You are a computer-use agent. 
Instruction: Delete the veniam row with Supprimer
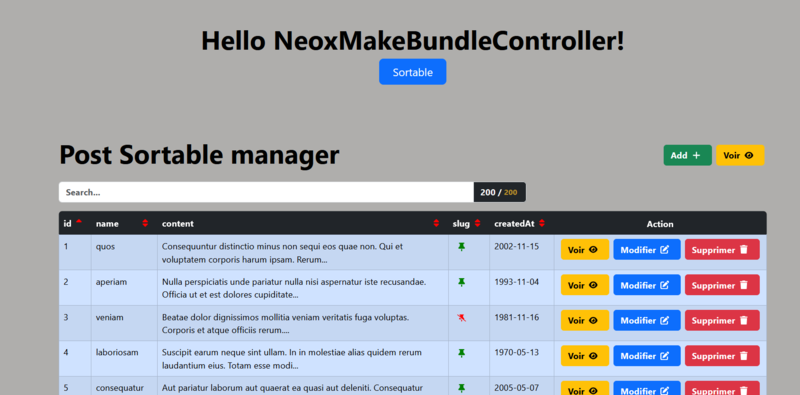click(x=722, y=320)
